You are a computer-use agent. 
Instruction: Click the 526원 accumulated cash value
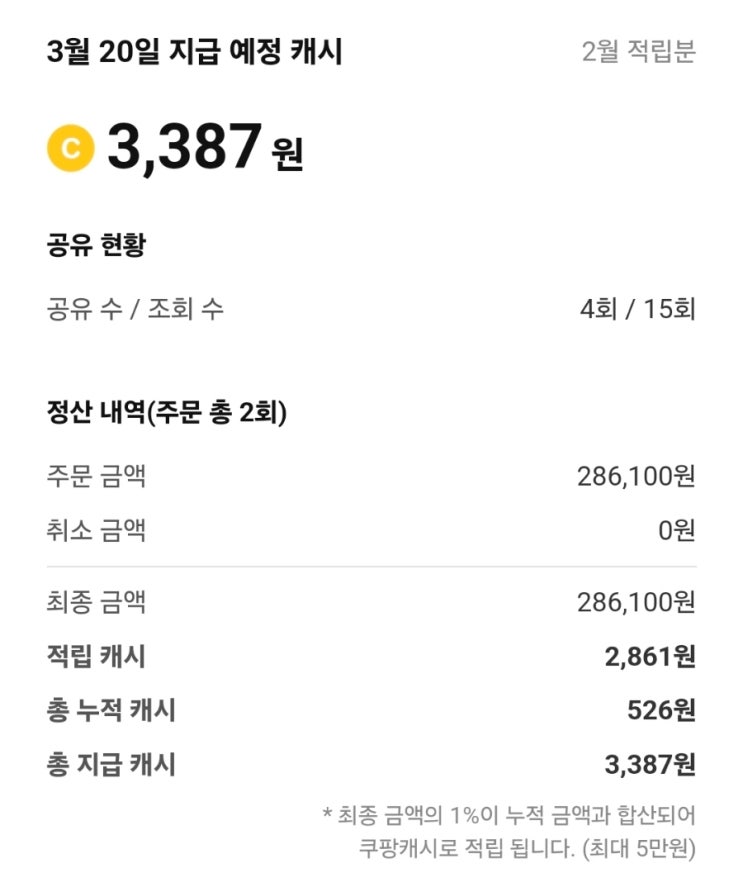tap(660, 711)
